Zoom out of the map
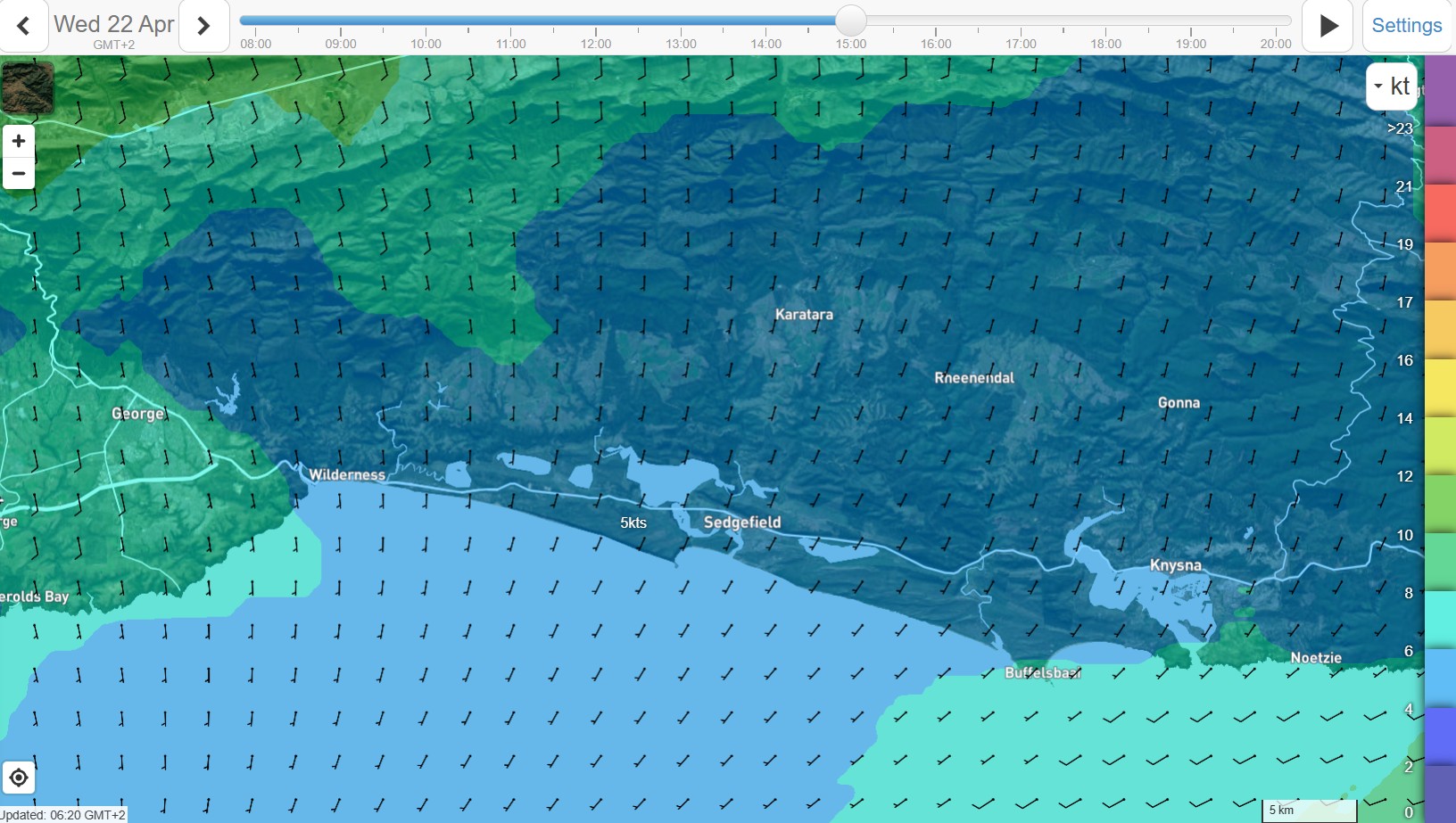Image resolution: width=1456 pixels, height=823 pixels. coord(19,173)
